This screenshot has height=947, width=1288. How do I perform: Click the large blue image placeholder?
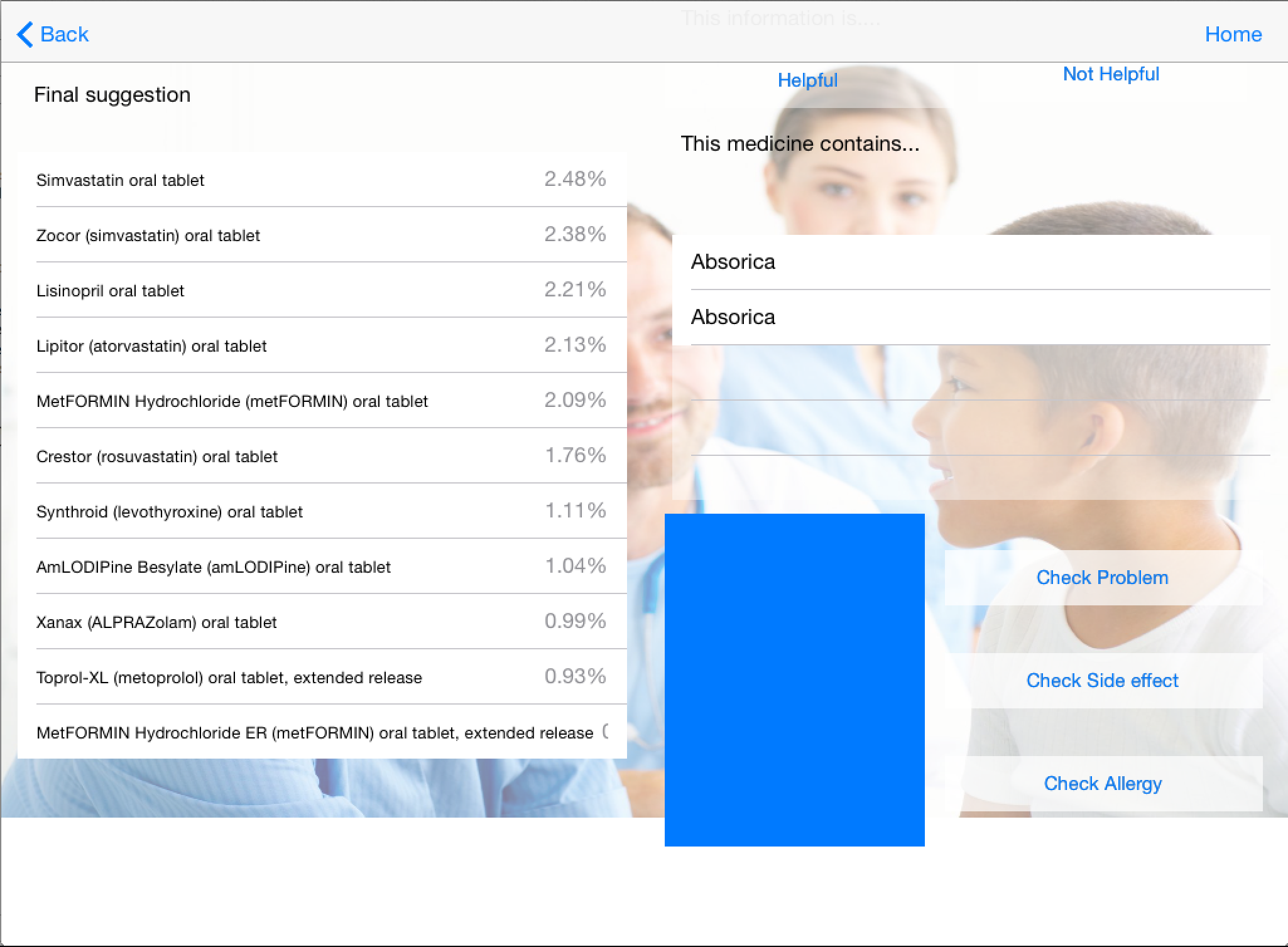(x=794, y=679)
